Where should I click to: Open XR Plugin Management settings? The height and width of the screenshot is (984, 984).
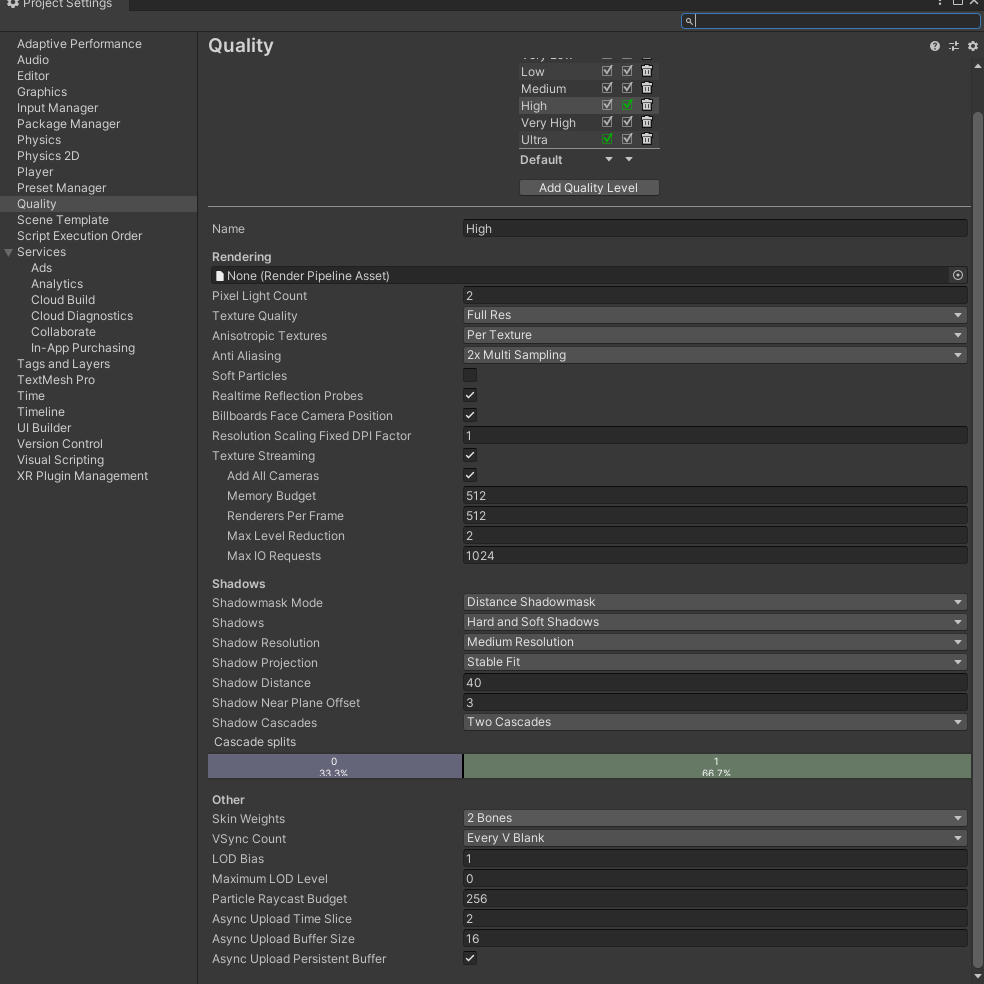point(82,476)
